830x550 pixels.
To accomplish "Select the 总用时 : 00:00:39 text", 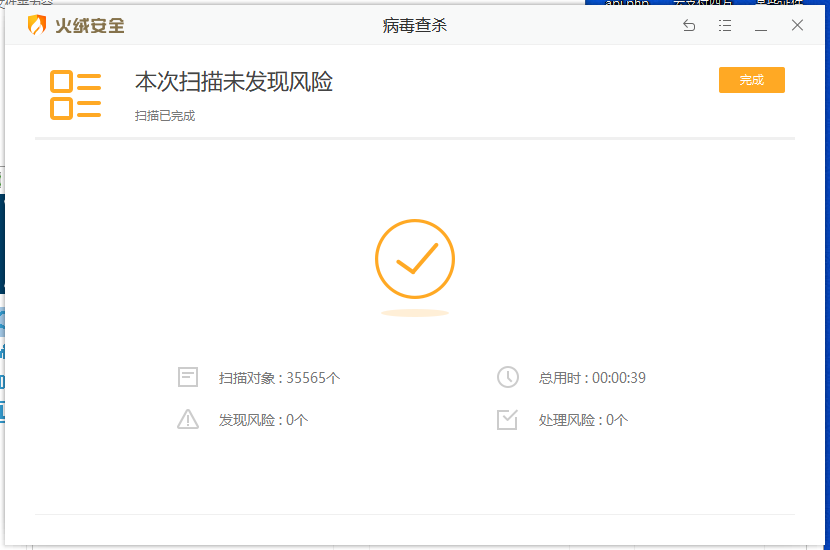I will point(592,378).
